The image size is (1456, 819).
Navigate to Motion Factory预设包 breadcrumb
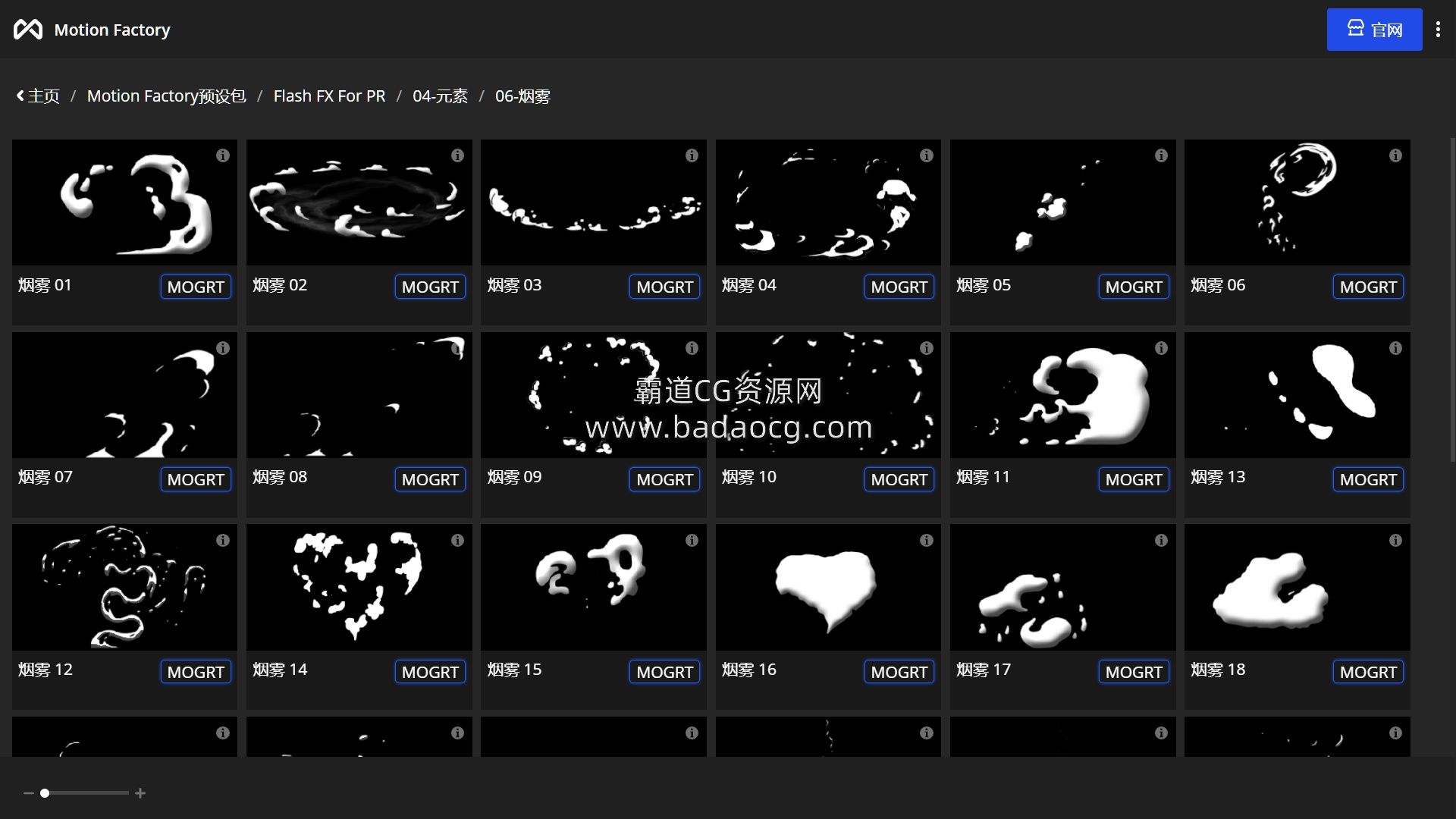click(x=166, y=96)
